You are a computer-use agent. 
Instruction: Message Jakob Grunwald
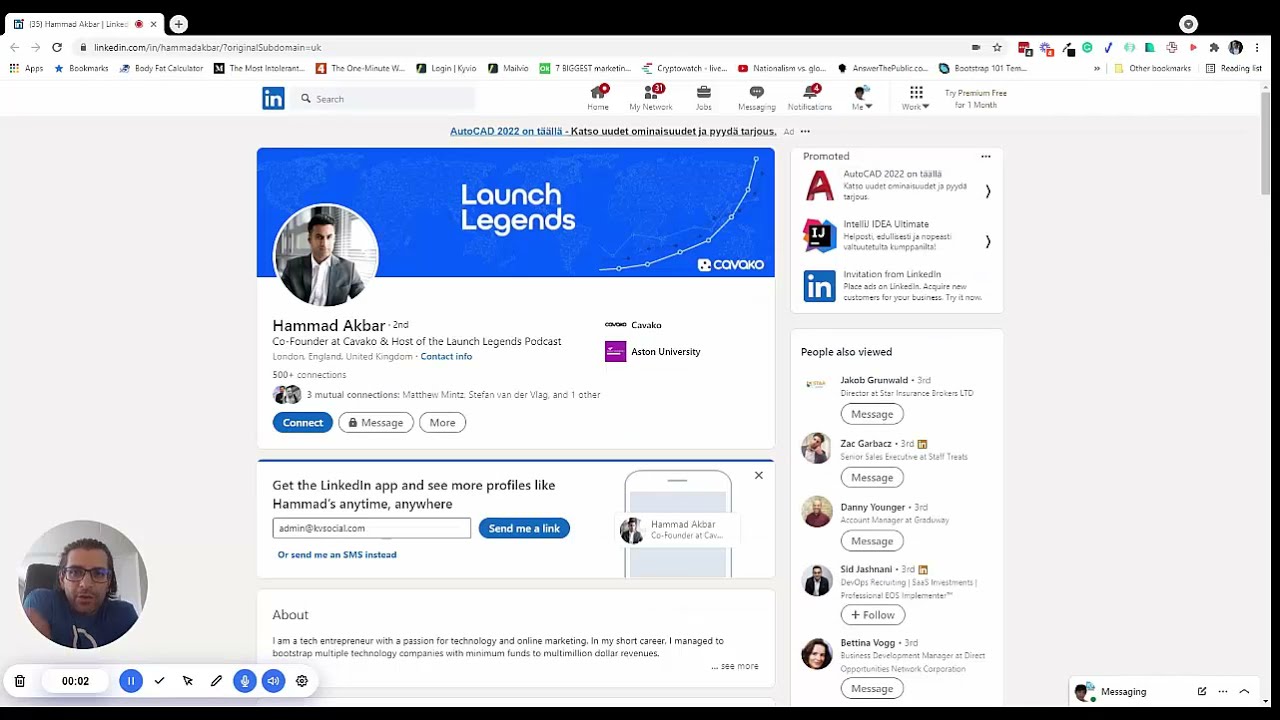(x=872, y=414)
